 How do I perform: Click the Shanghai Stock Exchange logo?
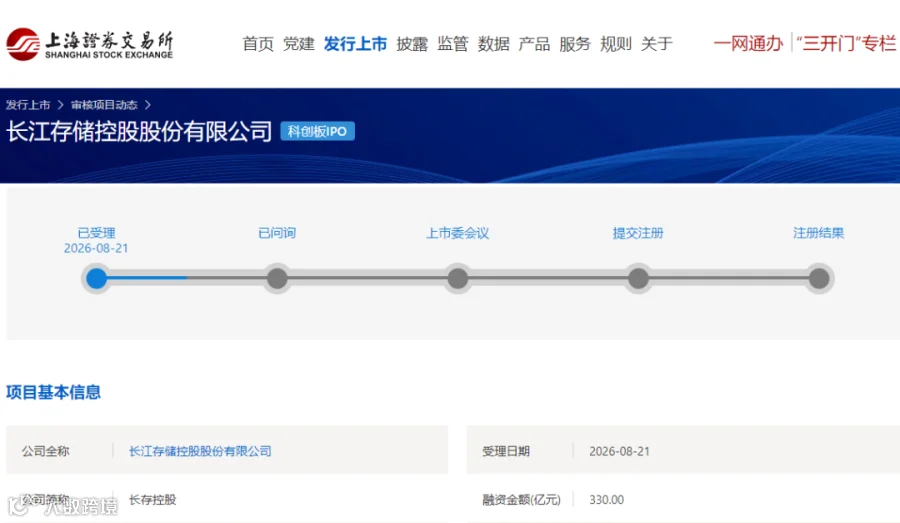pos(90,44)
